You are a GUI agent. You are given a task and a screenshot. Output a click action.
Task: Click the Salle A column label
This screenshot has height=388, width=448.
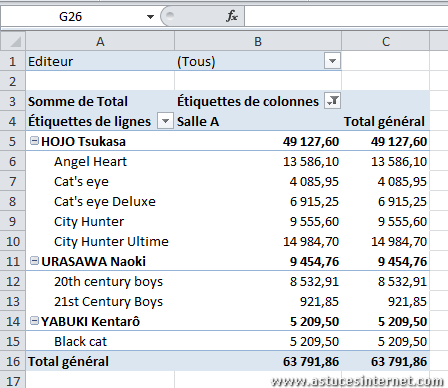click(258, 121)
